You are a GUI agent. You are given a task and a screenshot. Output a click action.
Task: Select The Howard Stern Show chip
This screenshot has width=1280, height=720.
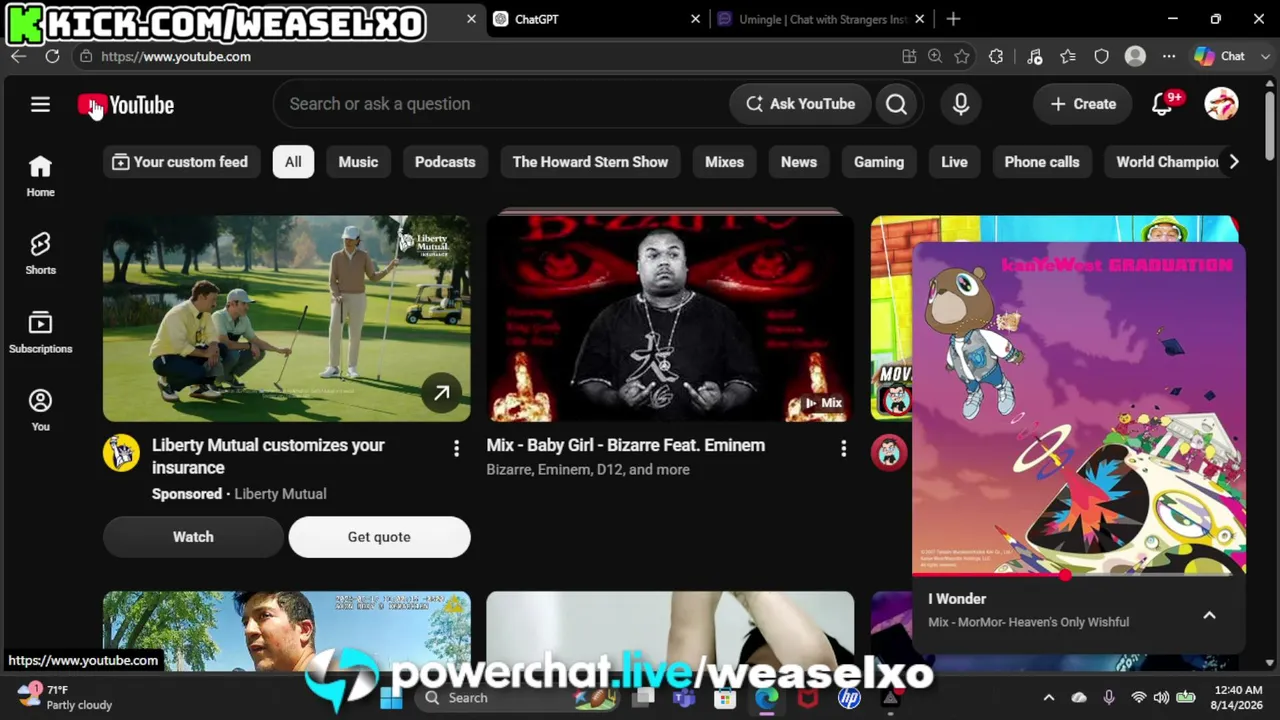(x=590, y=162)
